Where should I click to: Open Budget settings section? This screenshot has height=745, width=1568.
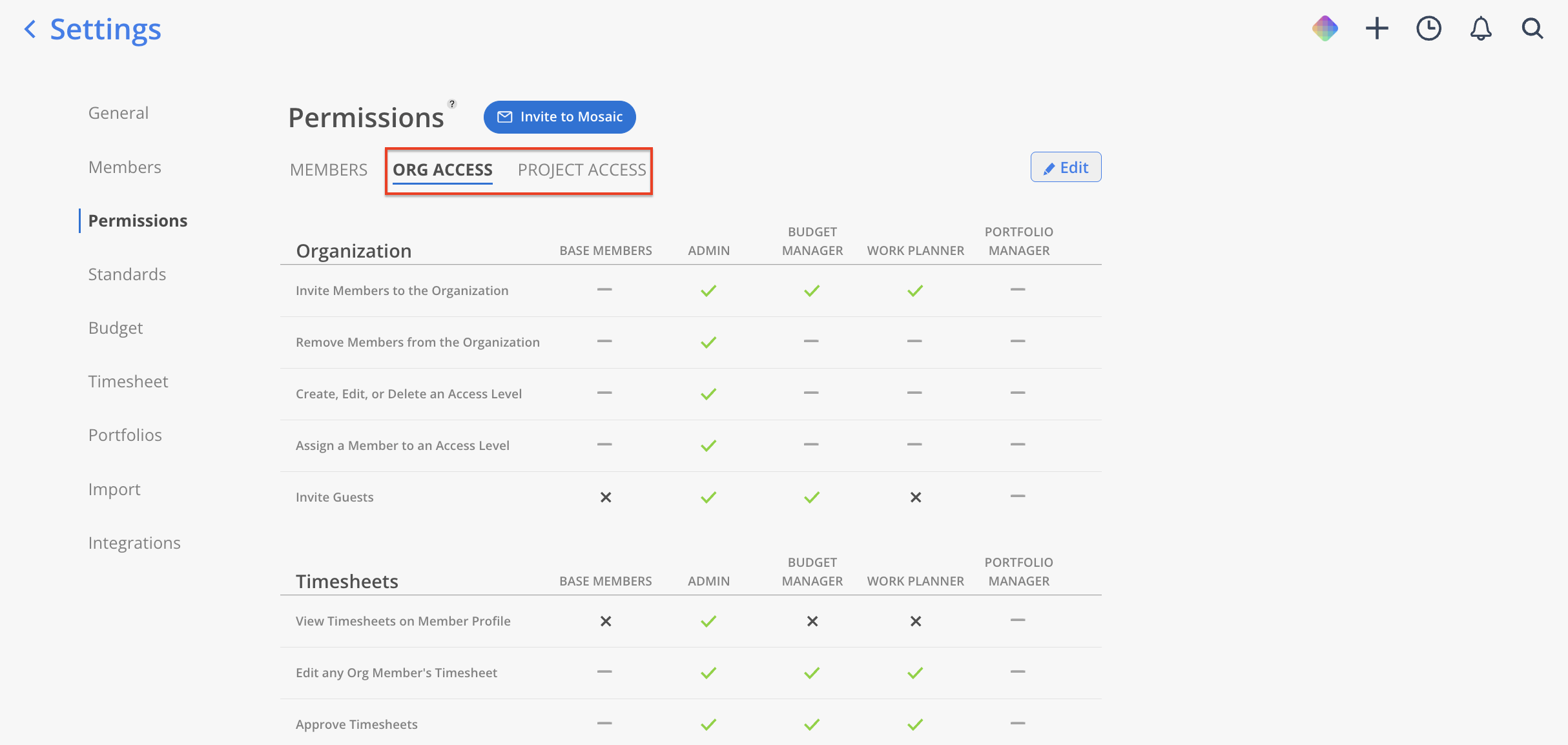pos(116,328)
